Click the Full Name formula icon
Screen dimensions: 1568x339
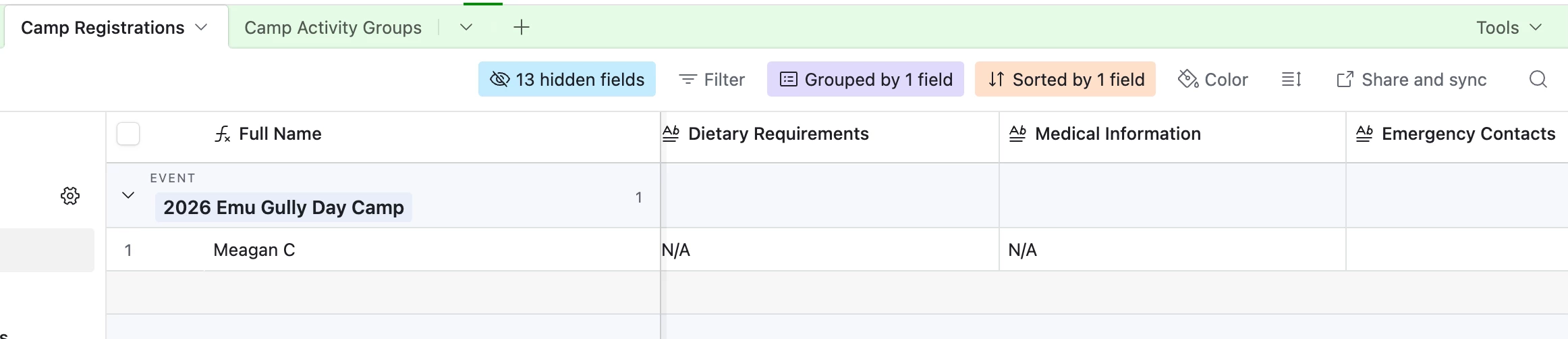pos(223,134)
